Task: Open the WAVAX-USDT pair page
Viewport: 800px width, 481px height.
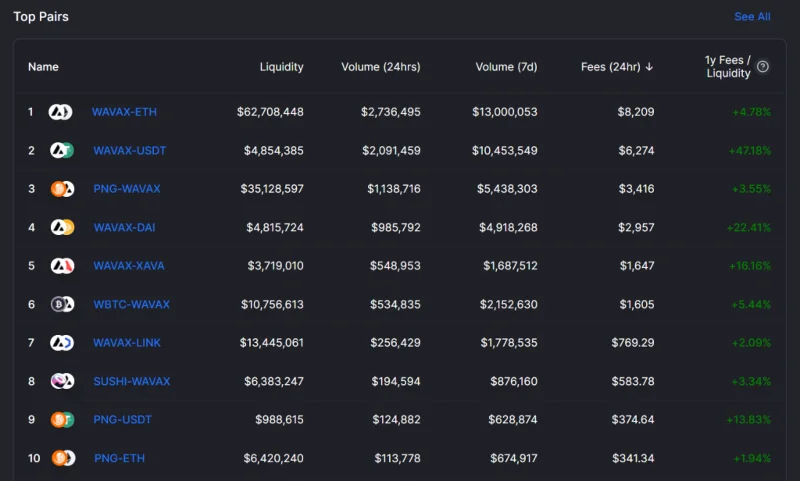Action: 130,150
